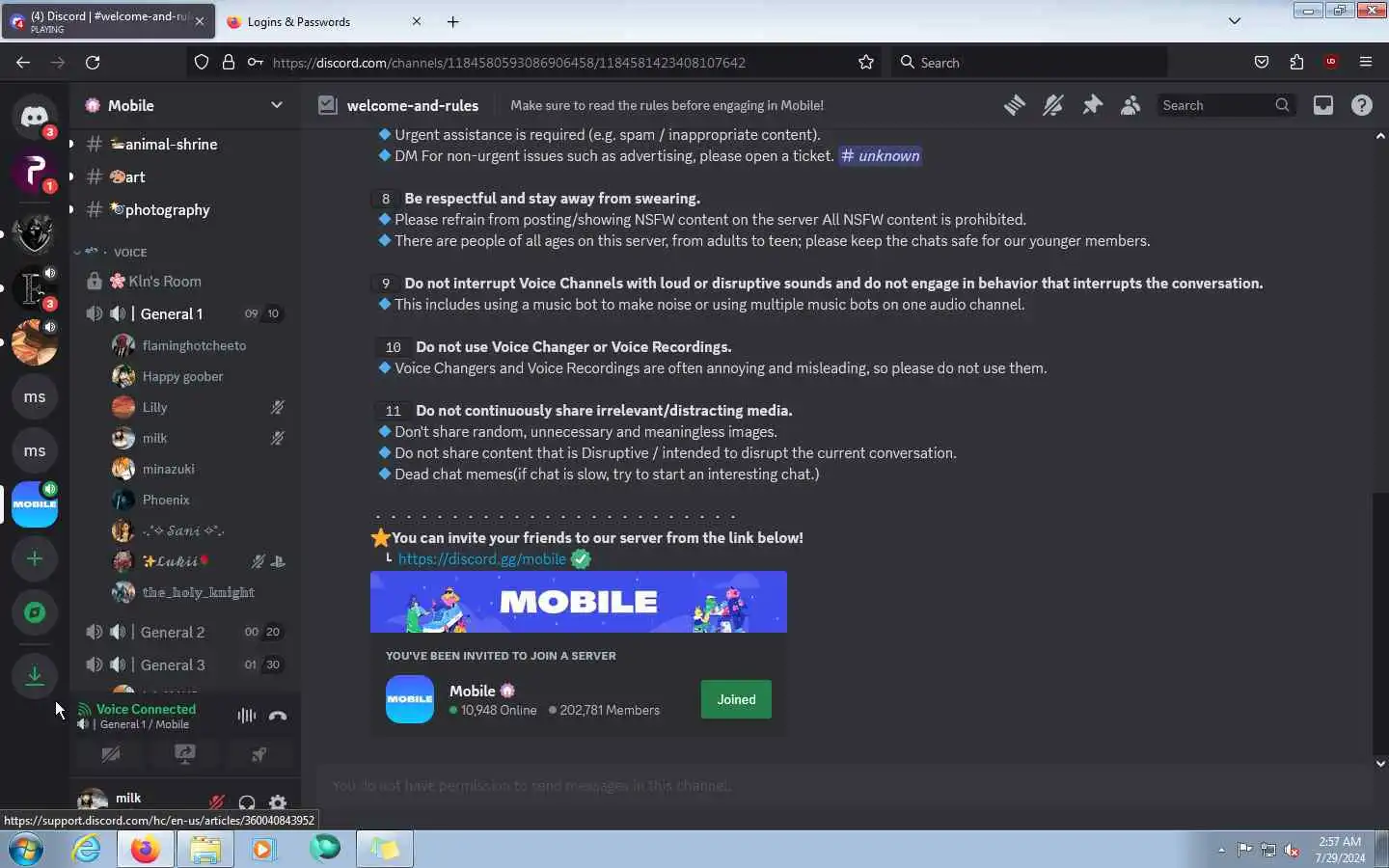Viewport: 1389px width, 868px height.
Task: Open the discord.gg/mobile invite link
Action: (481, 558)
